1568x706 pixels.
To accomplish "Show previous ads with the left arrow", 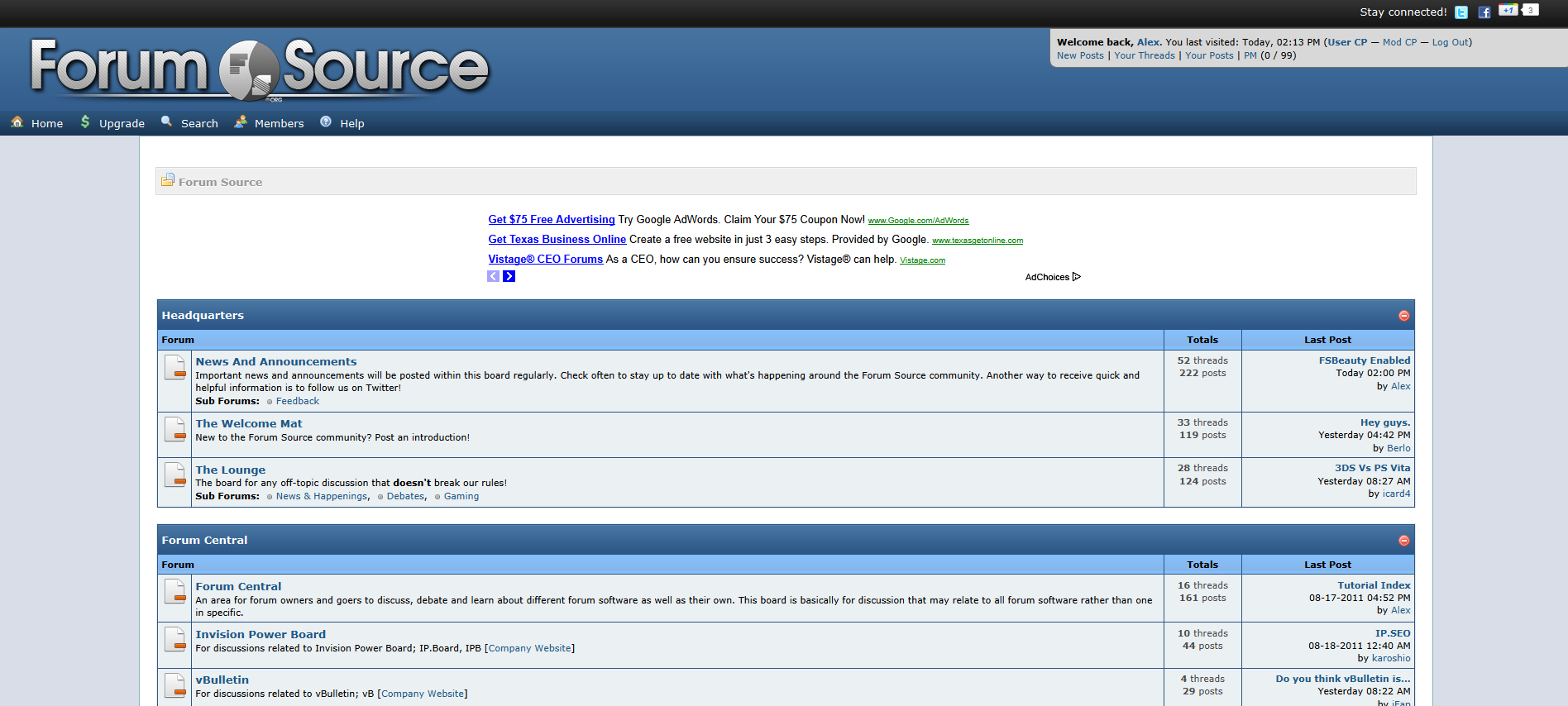I will coord(494,276).
